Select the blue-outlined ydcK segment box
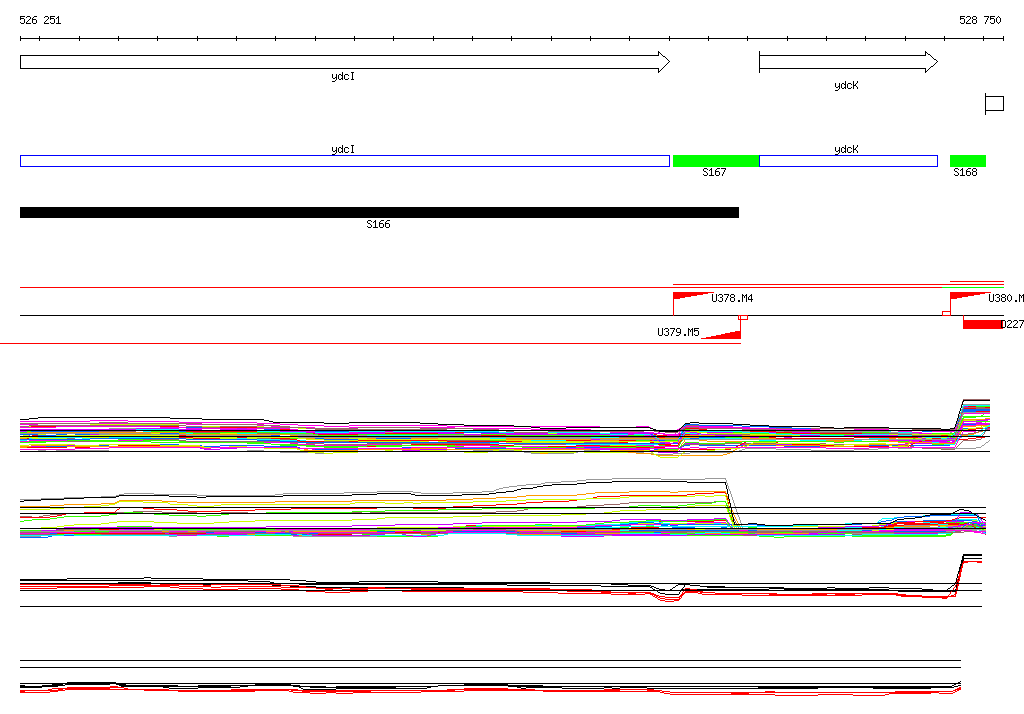This screenshot has height=714, width=1024. pos(848,161)
